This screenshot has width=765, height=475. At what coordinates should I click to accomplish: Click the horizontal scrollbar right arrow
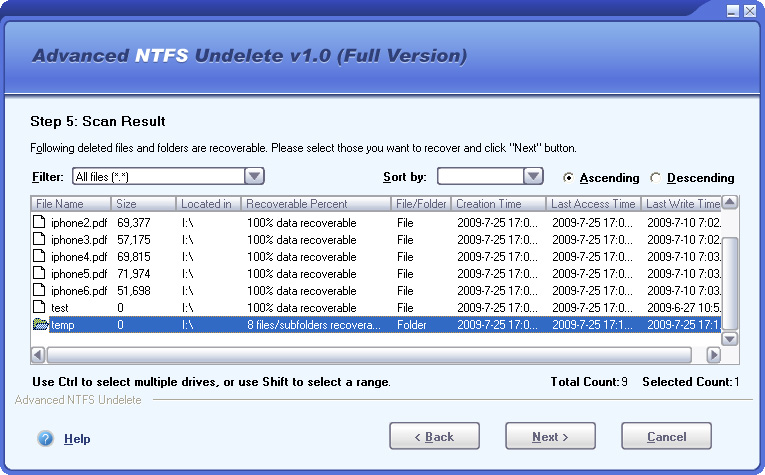(x=713, y=355)
